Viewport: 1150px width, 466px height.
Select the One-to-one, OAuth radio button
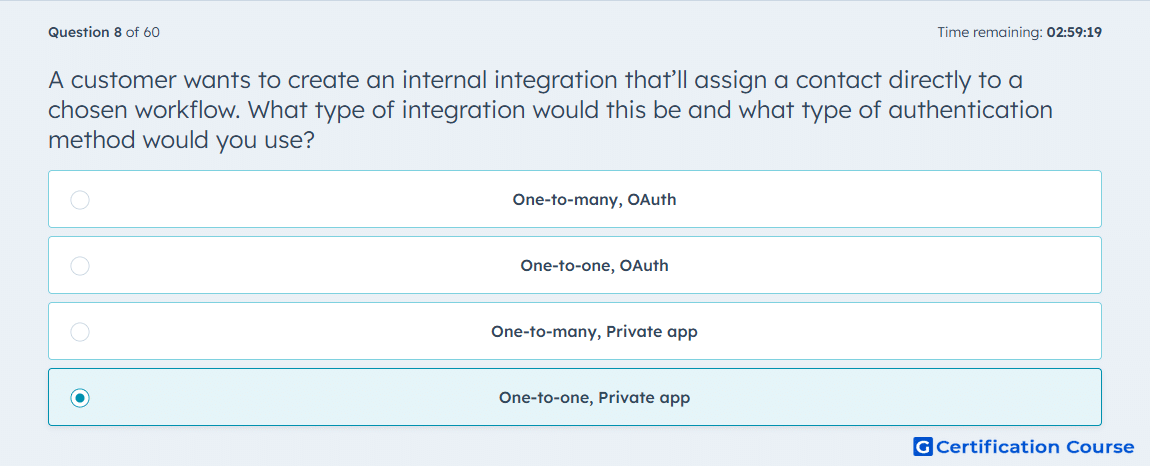[x=80, y=266]
